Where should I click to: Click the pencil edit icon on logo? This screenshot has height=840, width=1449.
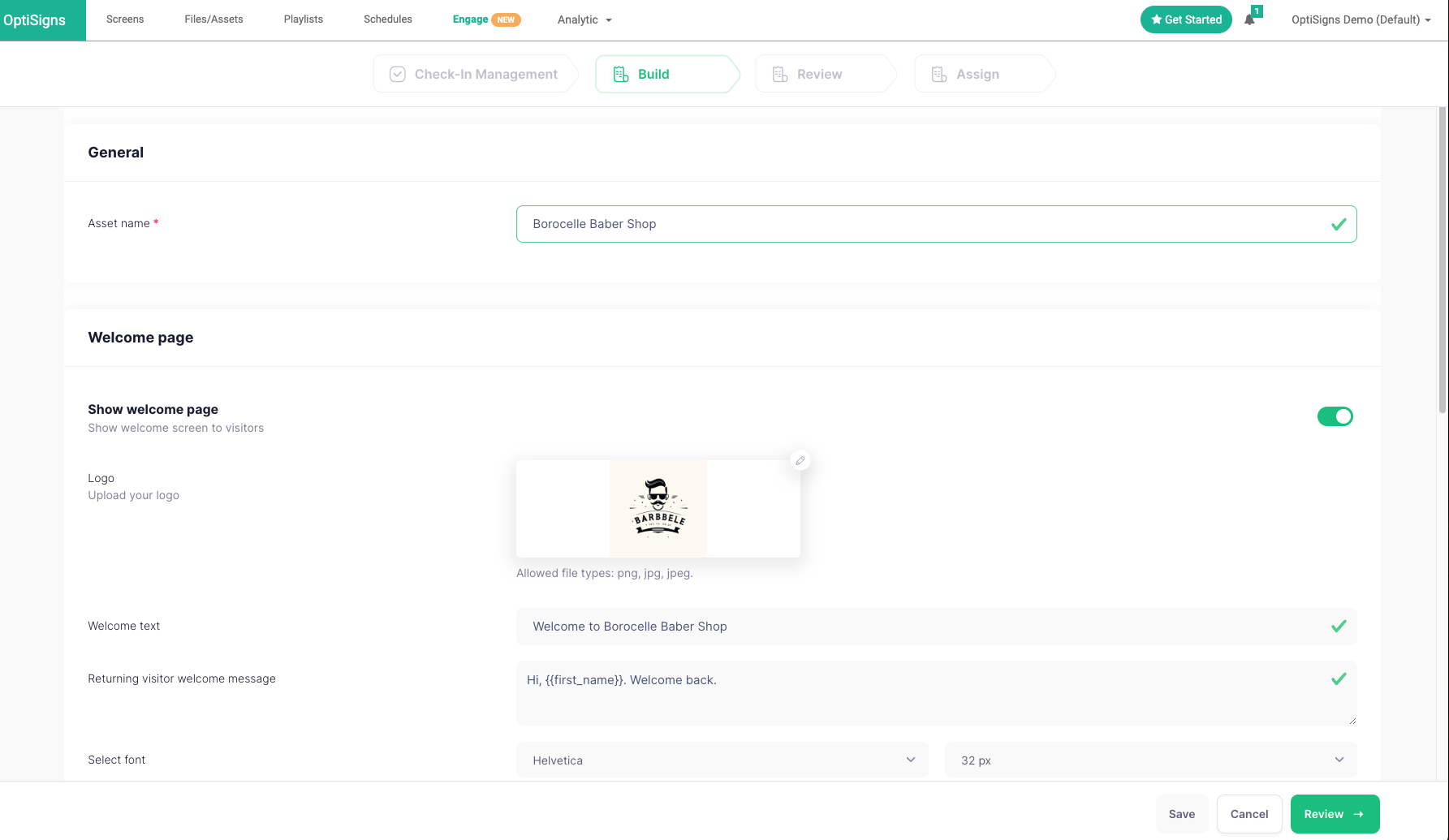(x=800, y=461)
